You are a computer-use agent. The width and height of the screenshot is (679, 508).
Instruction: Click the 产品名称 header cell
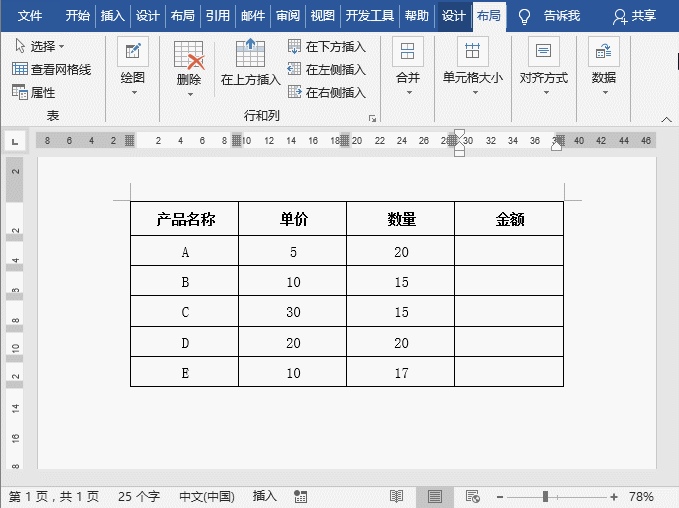pyautogui.click(x=184, y=219)
